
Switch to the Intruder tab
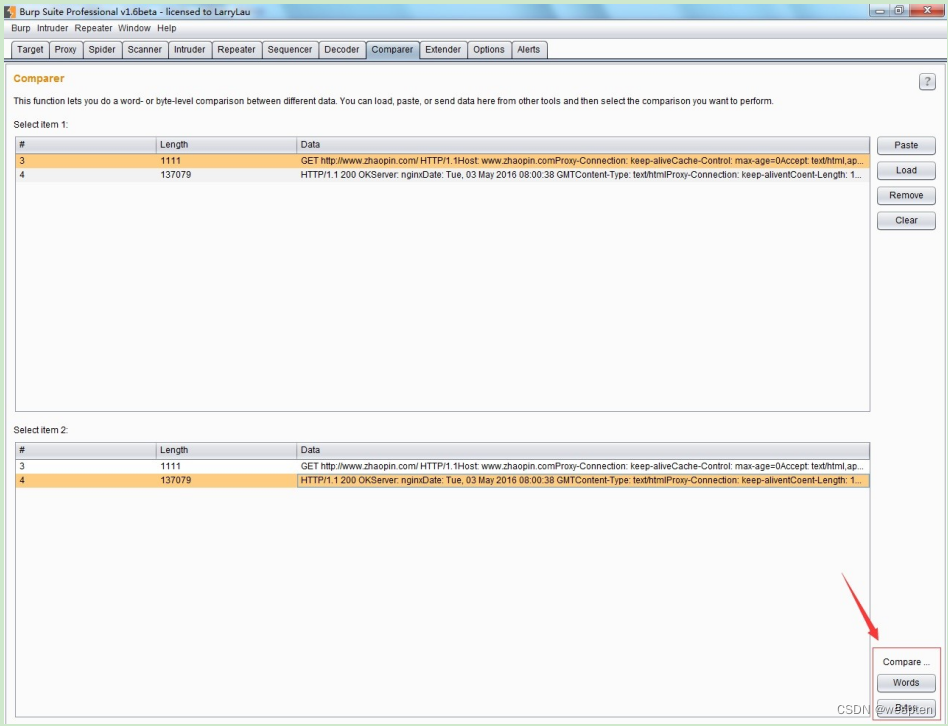[190, 50]
